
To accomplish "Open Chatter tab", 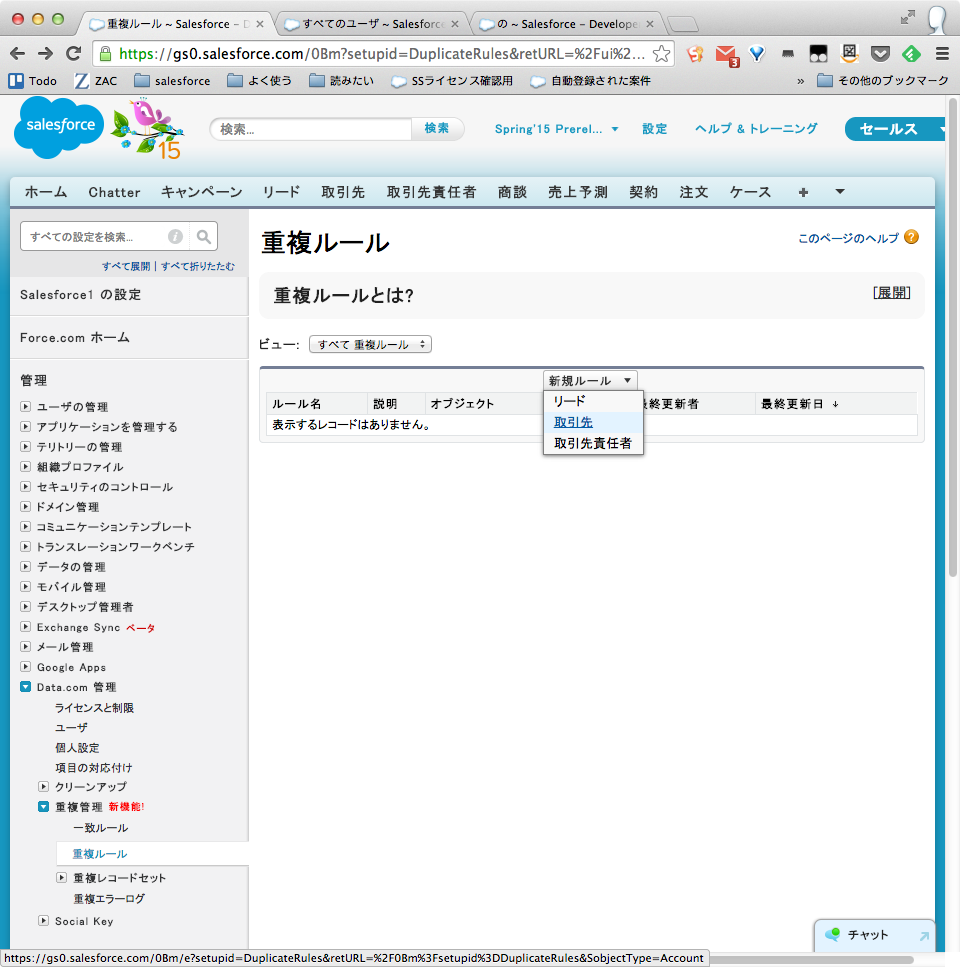I will click(115, 192).
